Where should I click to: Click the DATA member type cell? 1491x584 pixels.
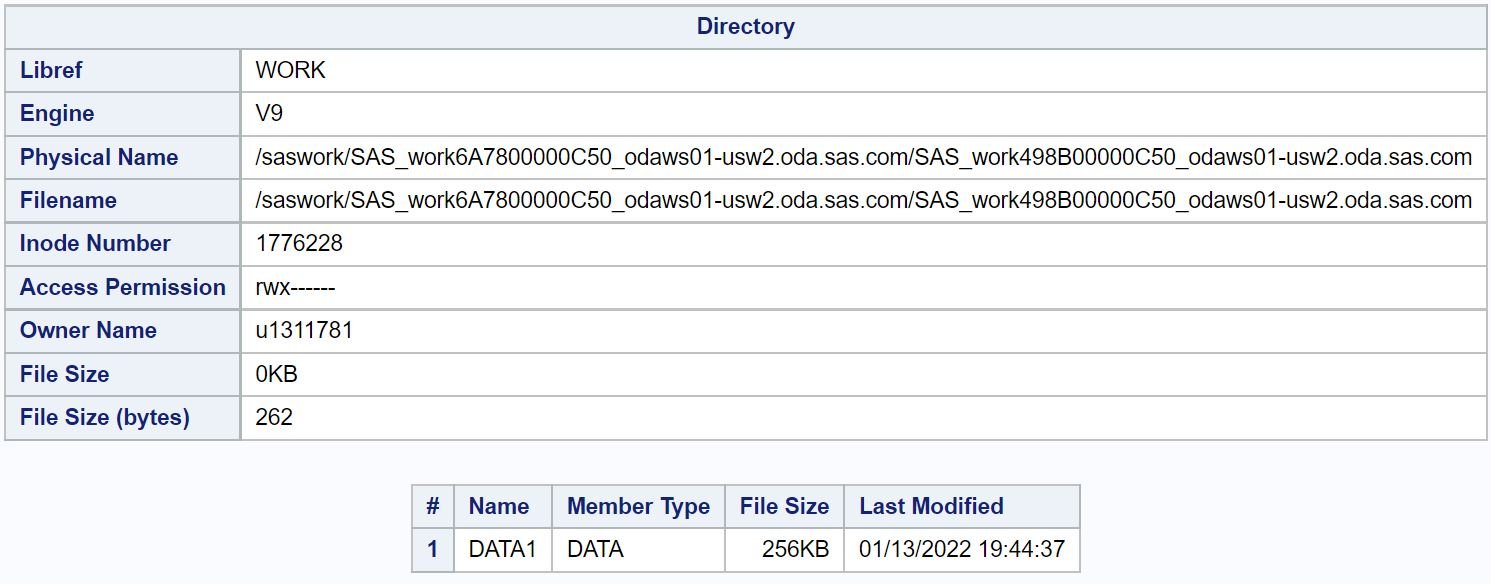(638, 549)
